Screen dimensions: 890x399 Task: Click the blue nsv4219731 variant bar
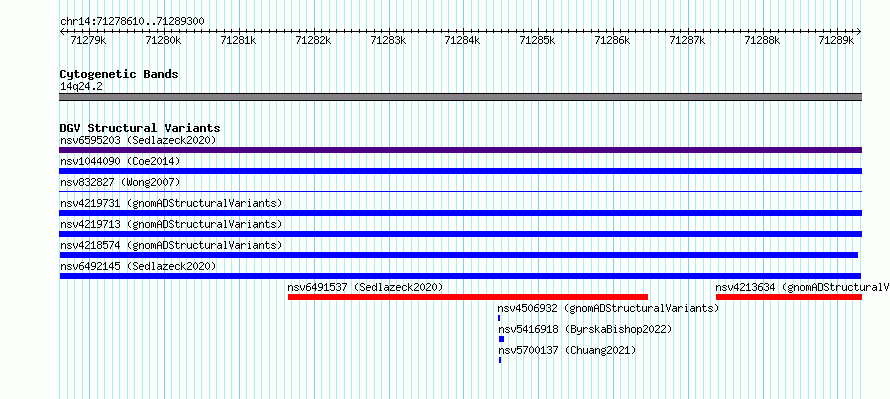[460, 213]
